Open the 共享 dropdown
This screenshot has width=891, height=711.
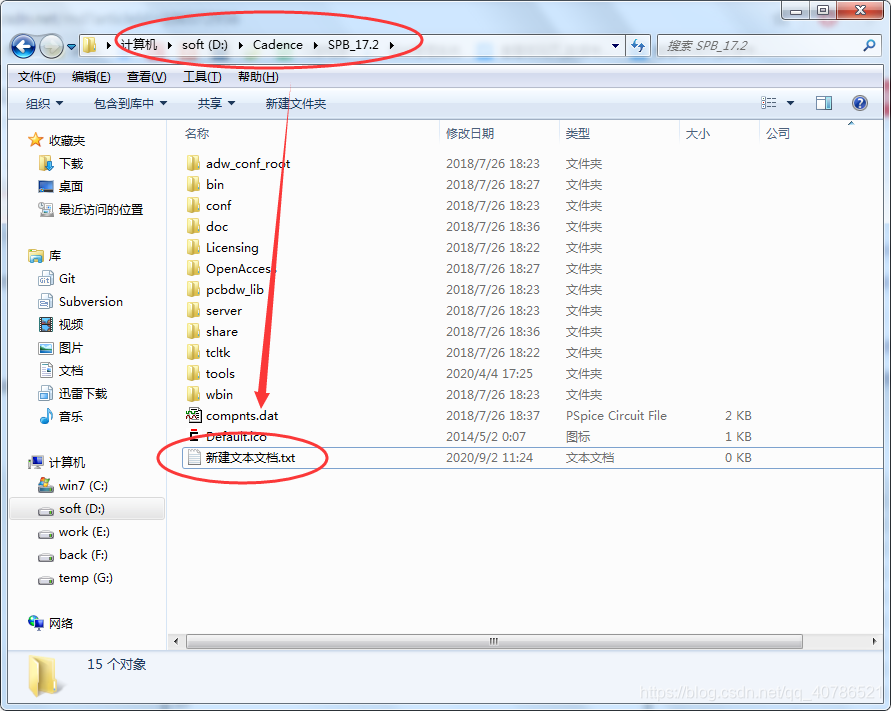click(216, 103)
